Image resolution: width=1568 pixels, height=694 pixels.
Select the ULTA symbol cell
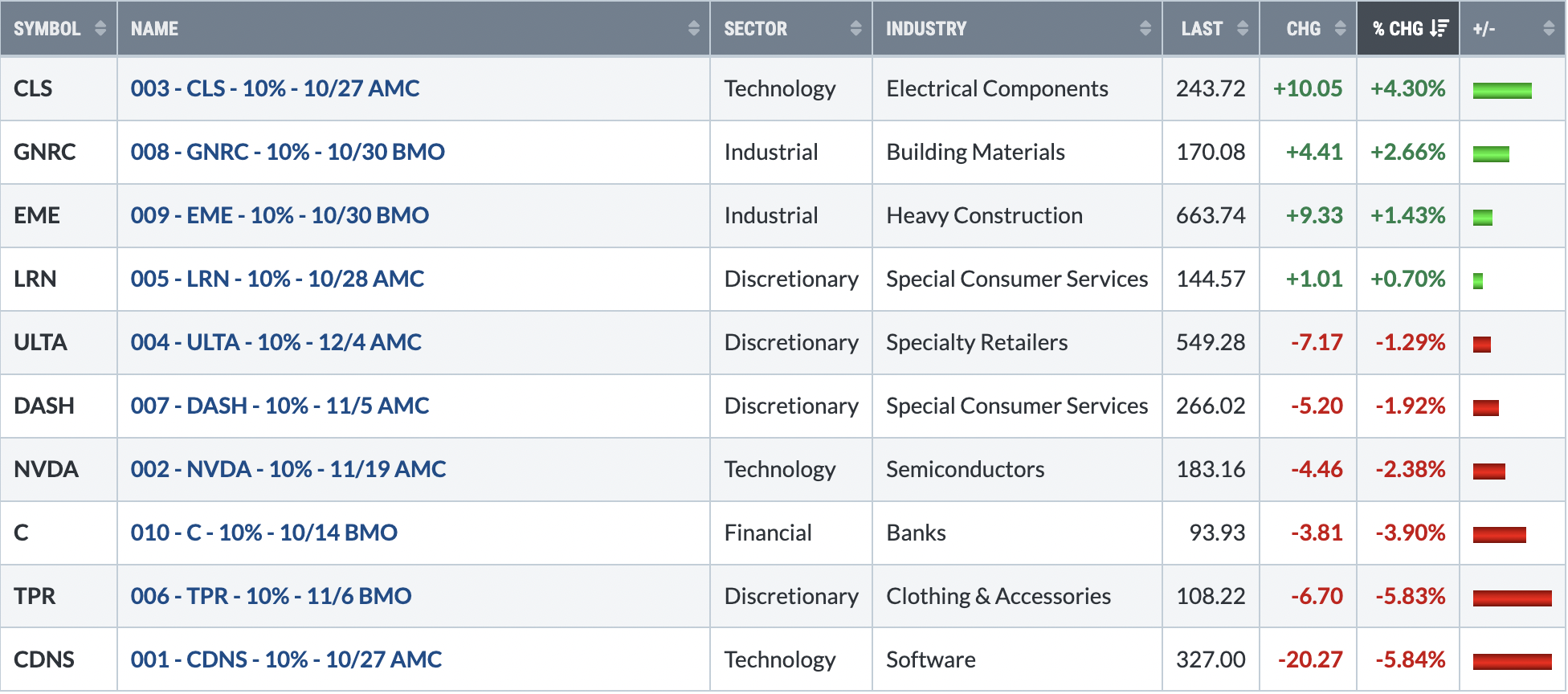(x=59, y=342)
